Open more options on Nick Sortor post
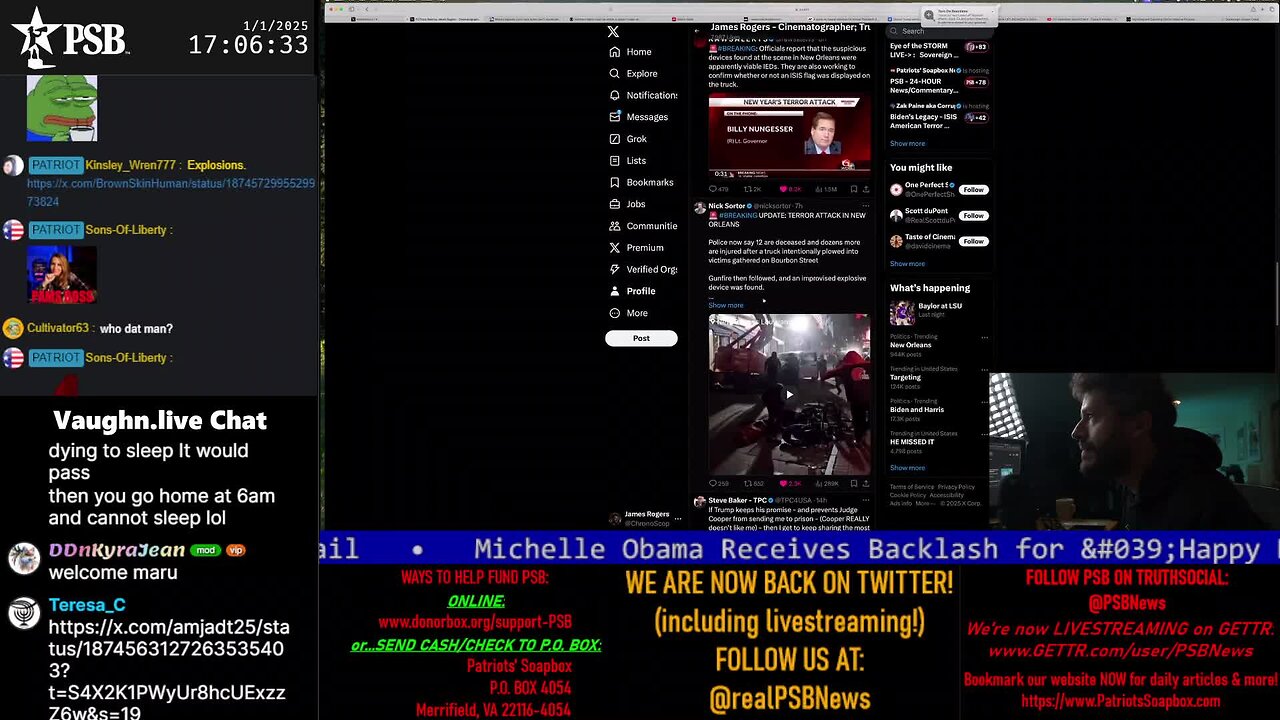The image size is (1280, 720). (x=865, y=206)
